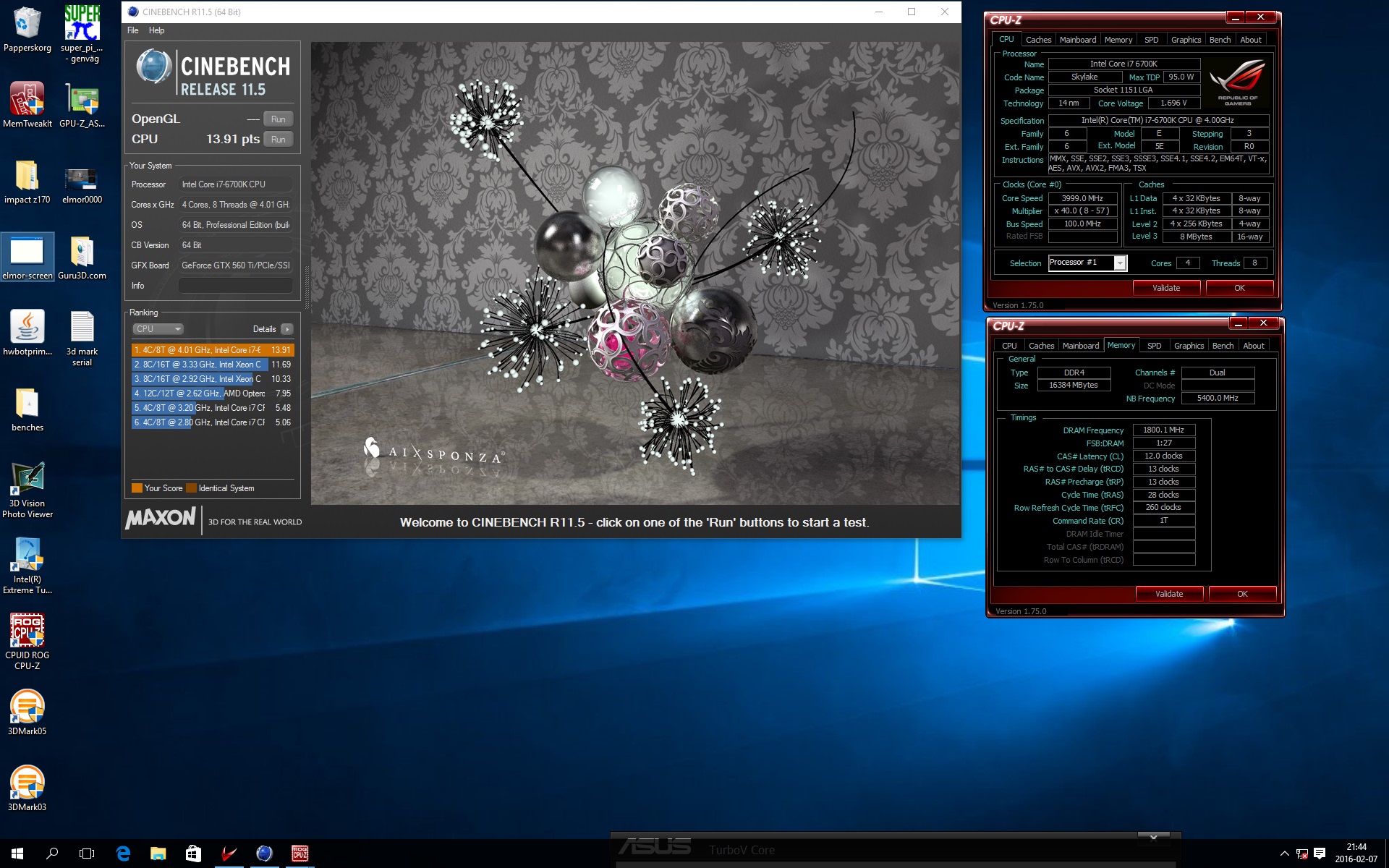Screen dimensions: 1389x868
Task: Open SPD tab in lower CPU-Z window
Action: coord(1155,346)
